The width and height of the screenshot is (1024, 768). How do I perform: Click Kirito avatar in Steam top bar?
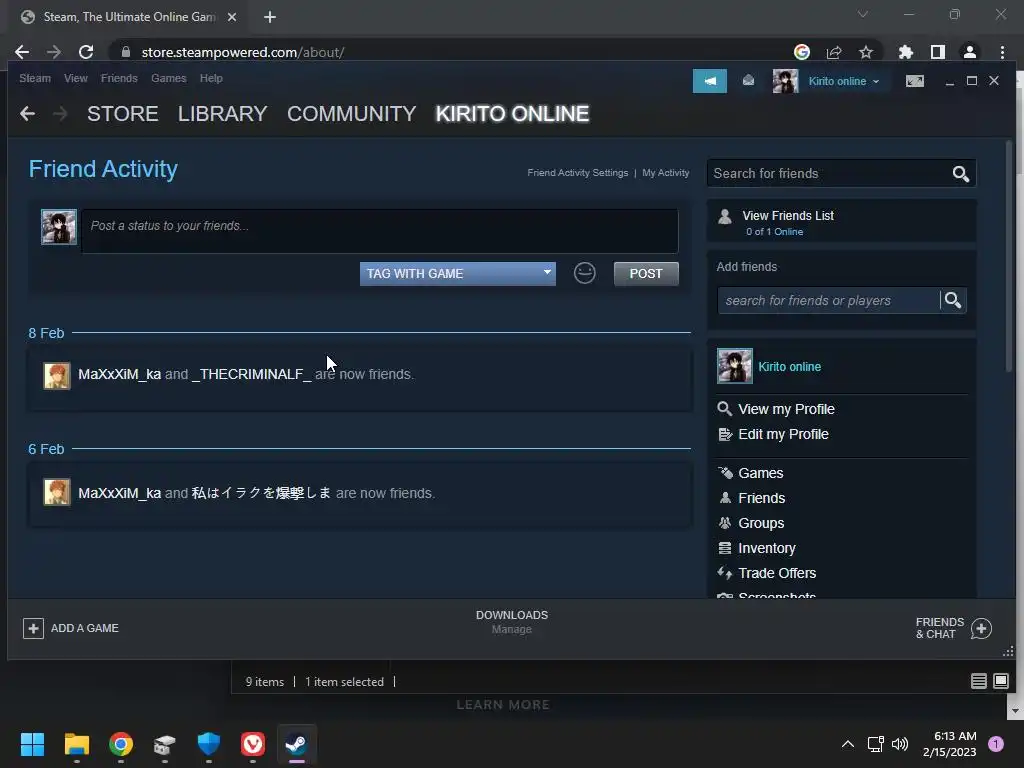[785, 81]
